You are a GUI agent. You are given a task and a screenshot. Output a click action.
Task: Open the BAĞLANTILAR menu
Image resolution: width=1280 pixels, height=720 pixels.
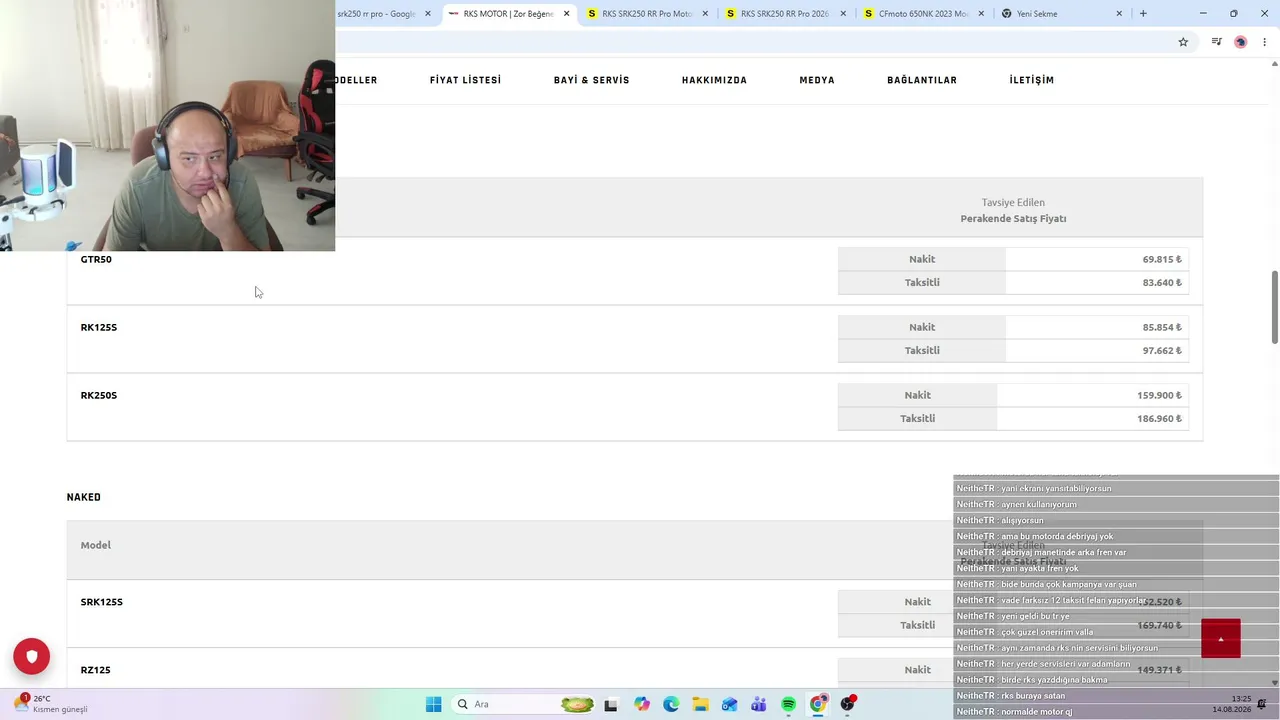(922, 80)
